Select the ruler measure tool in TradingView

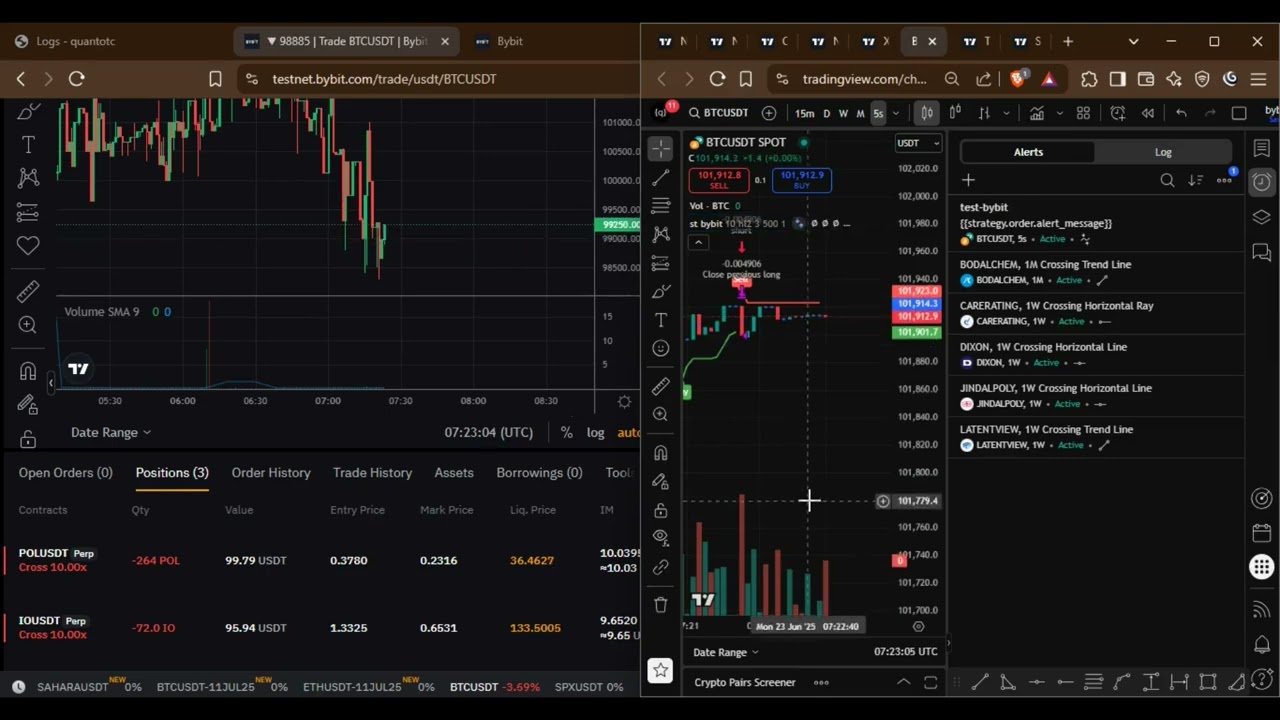click(660, 386)
